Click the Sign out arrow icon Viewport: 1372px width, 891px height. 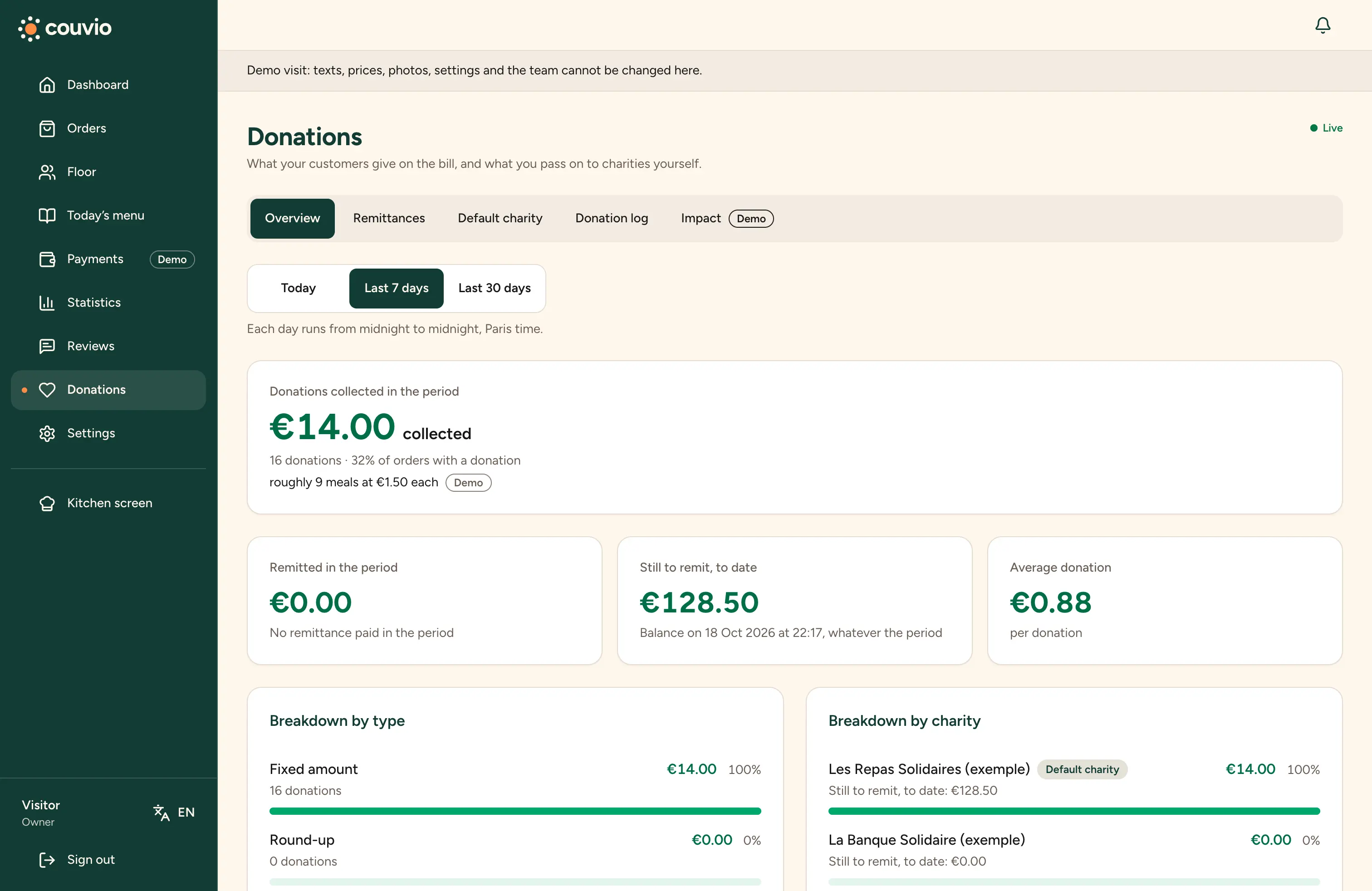click(47, 860)
